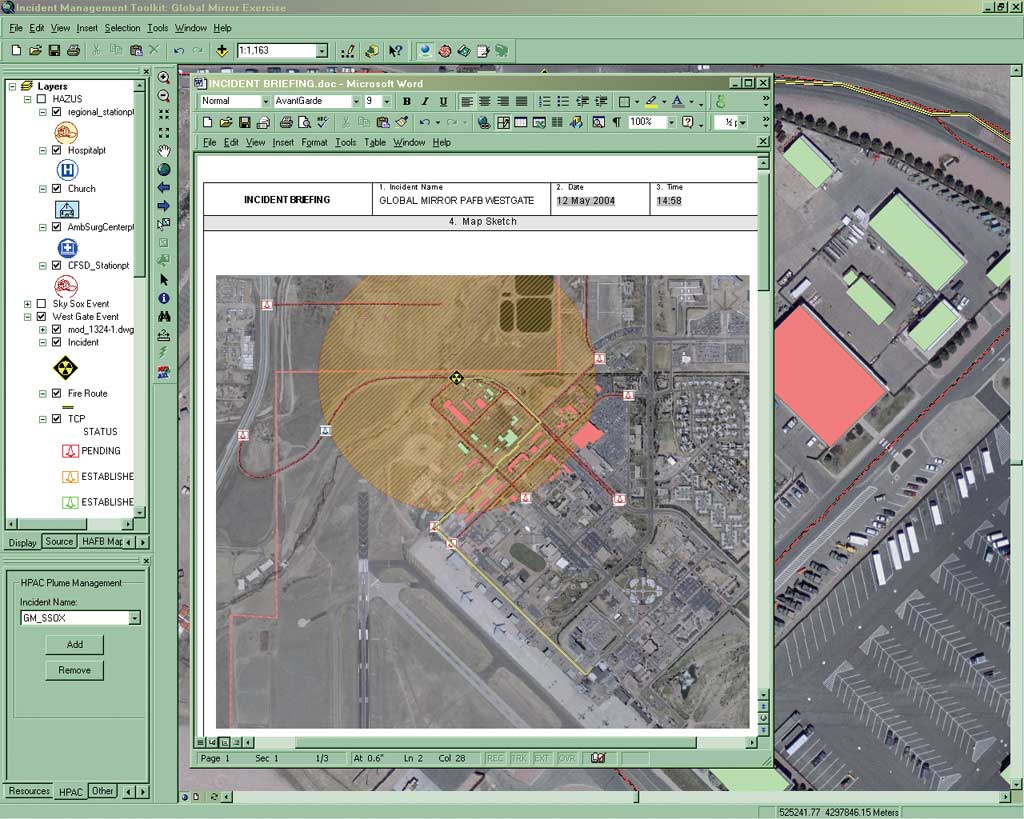Open the Incident Name dropdown list

click(134, 618)
